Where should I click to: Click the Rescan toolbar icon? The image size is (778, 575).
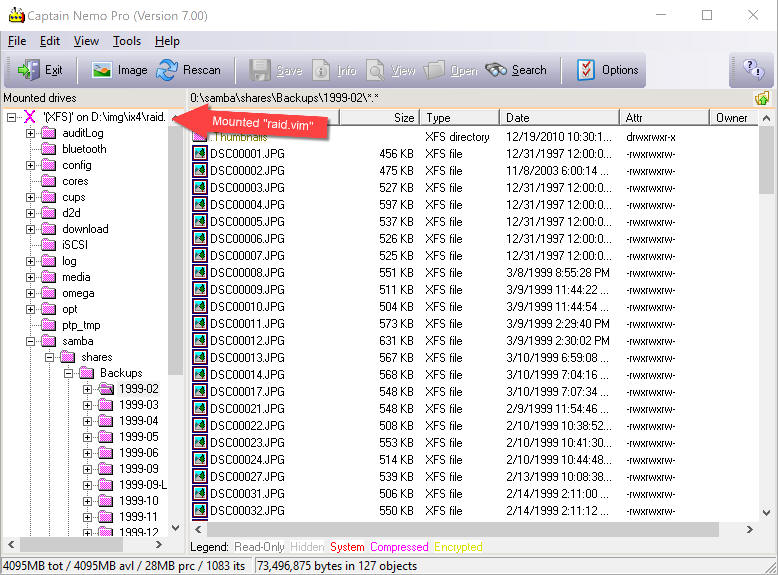point(167,70)
